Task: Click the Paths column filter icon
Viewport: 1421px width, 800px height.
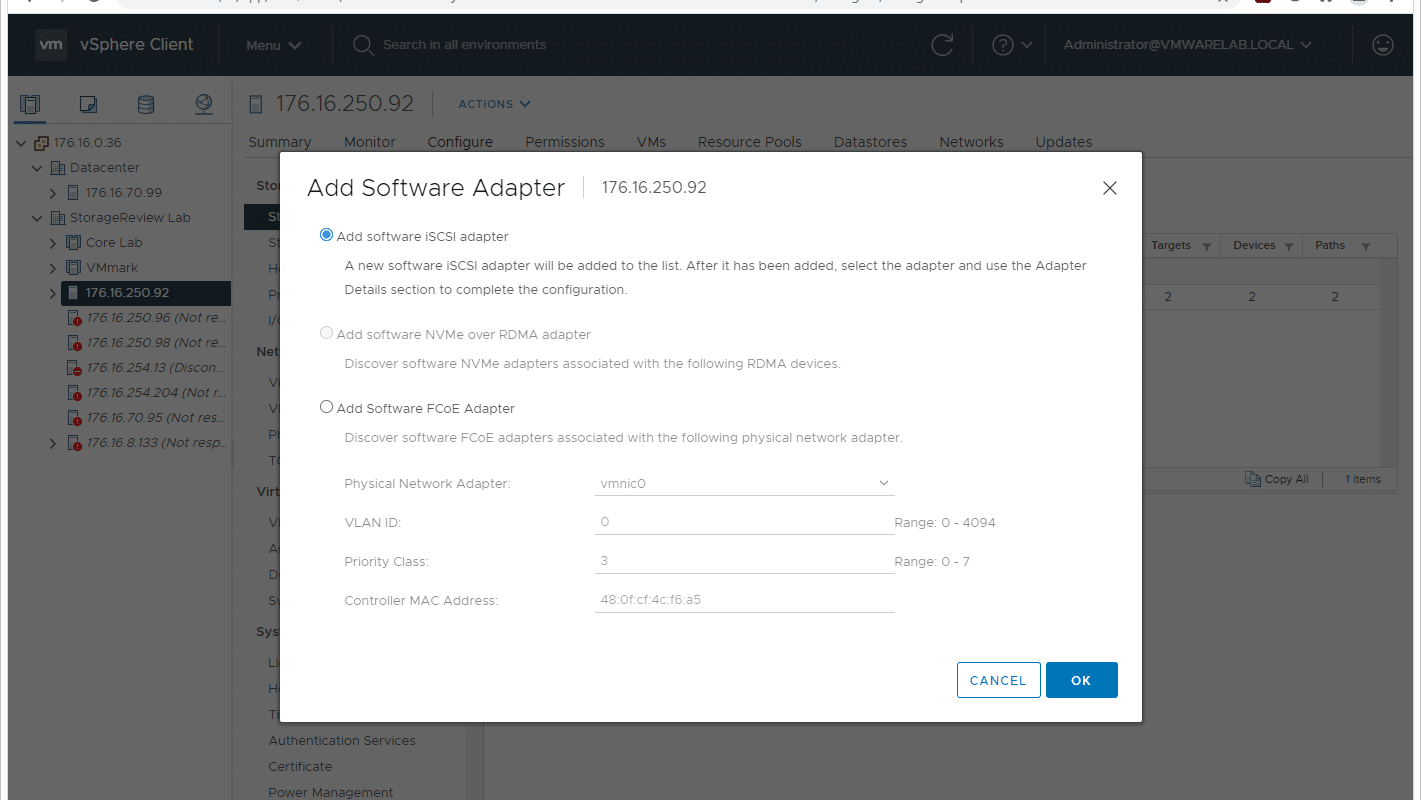Action: coord(1364,246)
